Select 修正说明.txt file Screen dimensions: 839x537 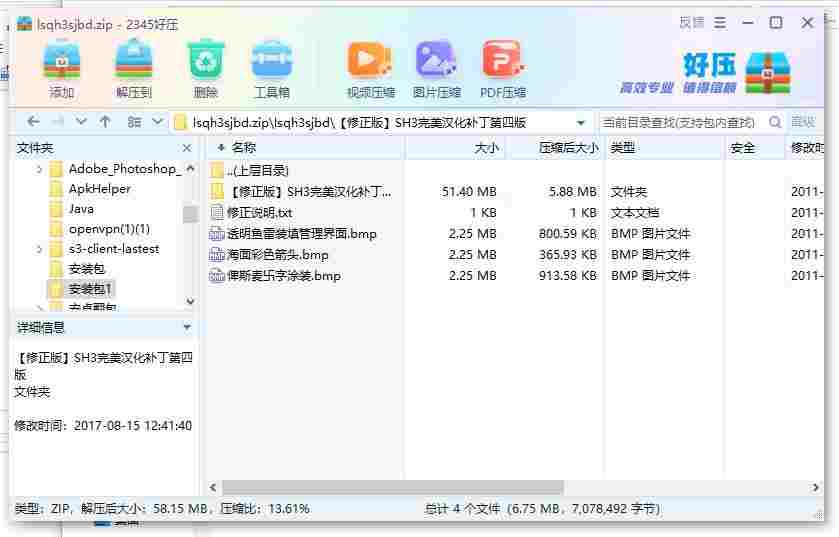tap(515, 213)
